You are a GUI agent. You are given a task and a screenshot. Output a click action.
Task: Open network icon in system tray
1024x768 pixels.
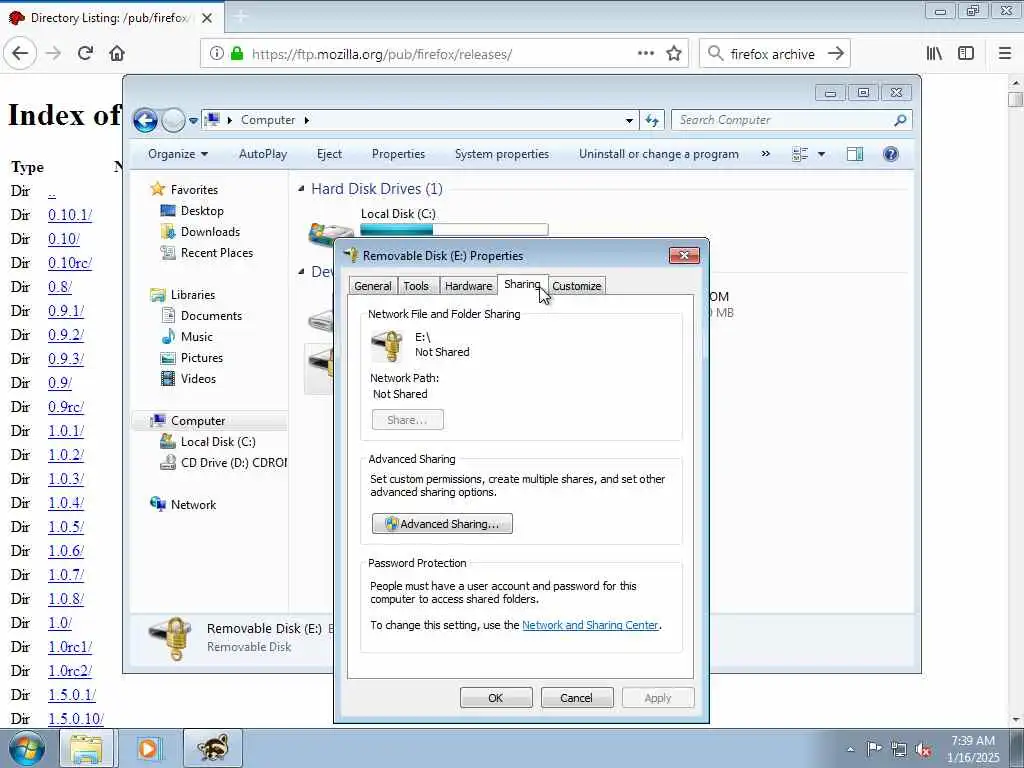coord(899,749)
